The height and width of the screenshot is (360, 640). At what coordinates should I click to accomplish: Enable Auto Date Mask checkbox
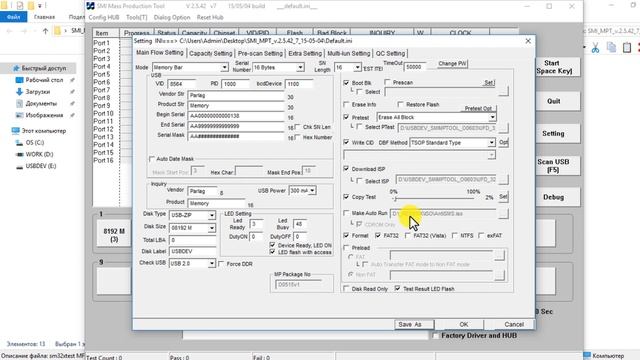pos(152,159)
